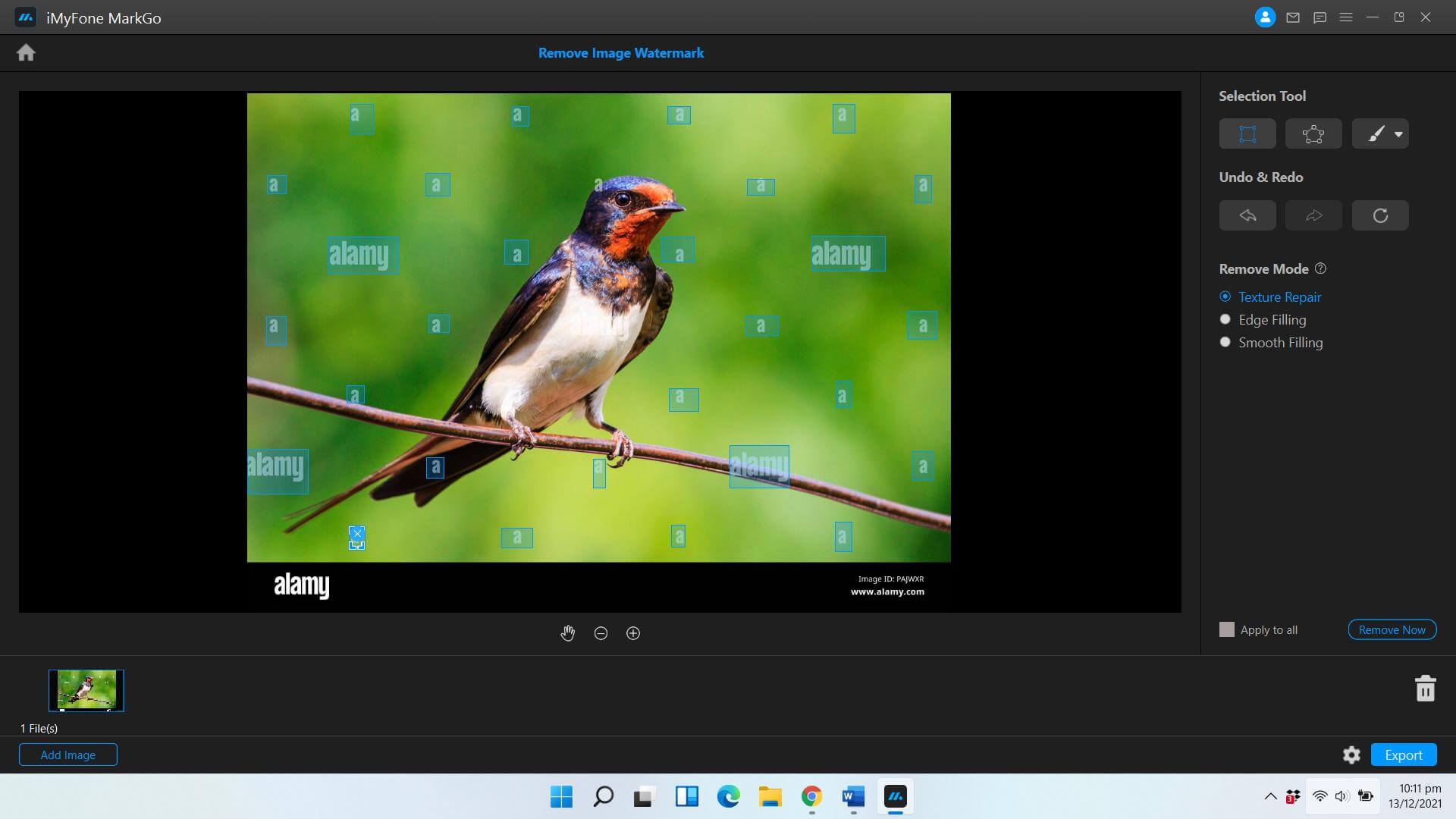The width and height of the screenshot is (1456, 819).
Task: Click the delete file trash icon
Action: 1425,689
